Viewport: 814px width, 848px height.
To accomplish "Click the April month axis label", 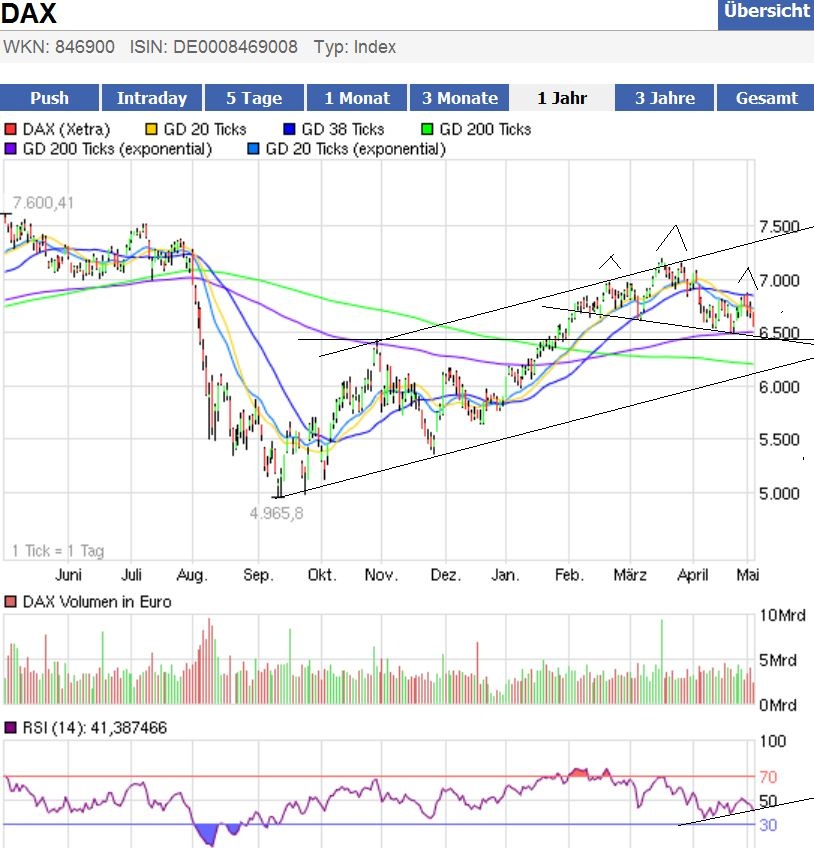I will pyautogui.click(x=693, y=575).
